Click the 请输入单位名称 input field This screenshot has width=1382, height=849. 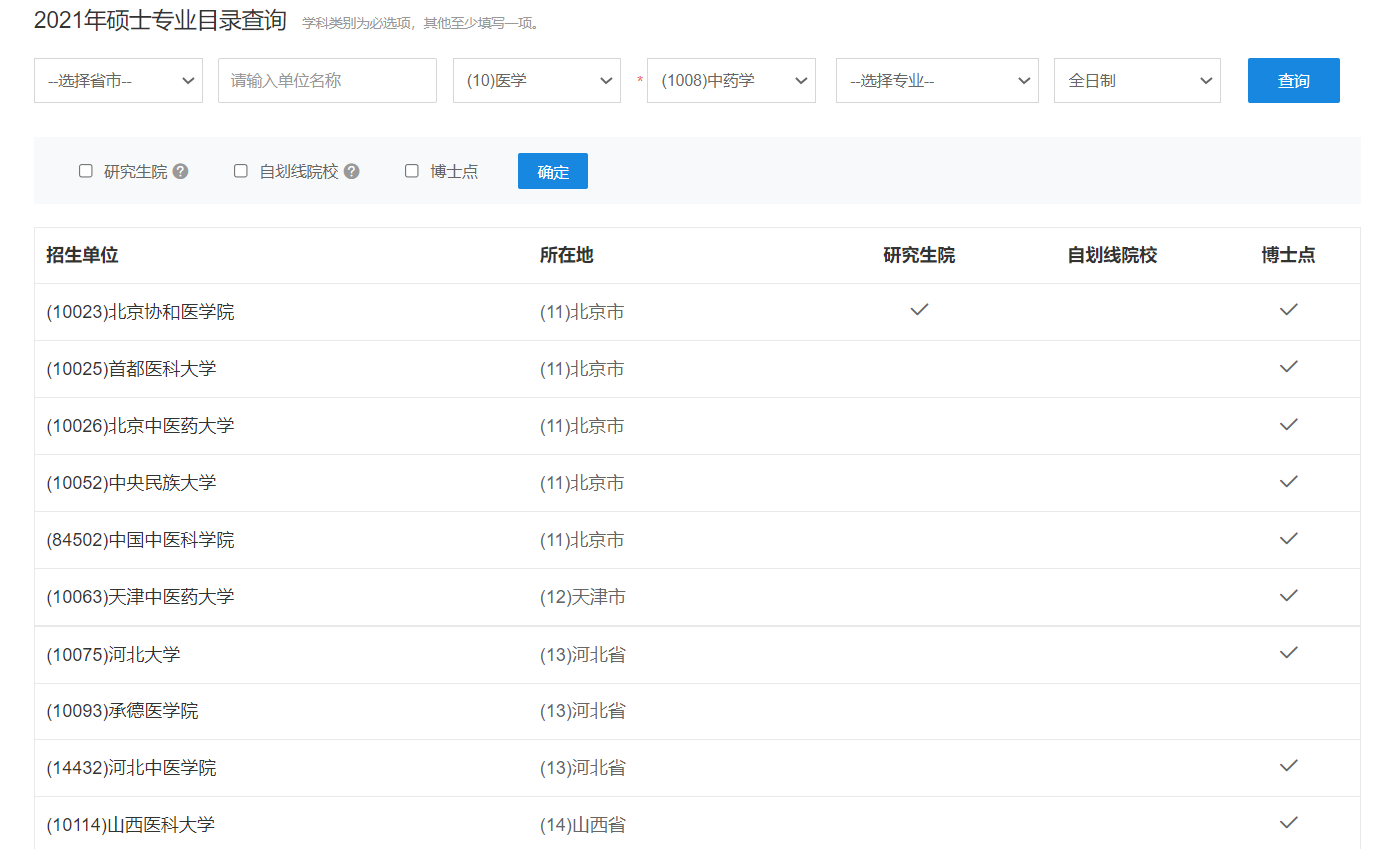pos(327,80)
